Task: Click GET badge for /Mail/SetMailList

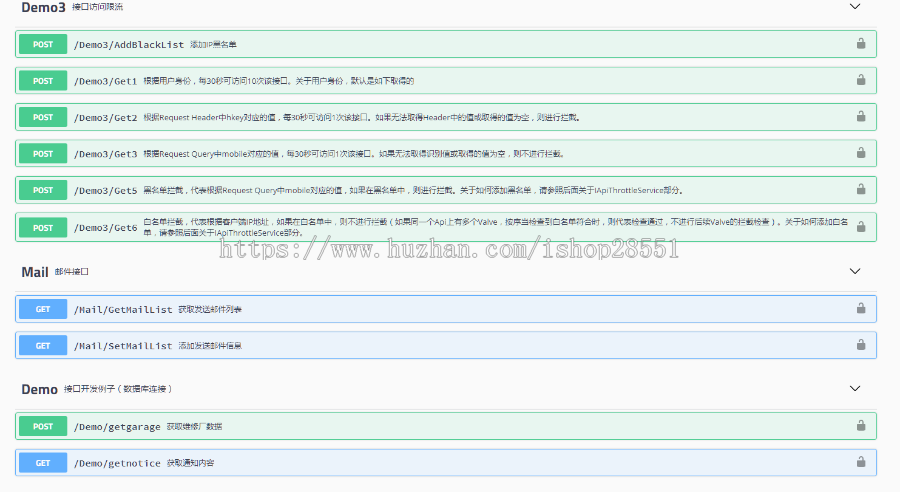Action: click(x=43, y=346)
